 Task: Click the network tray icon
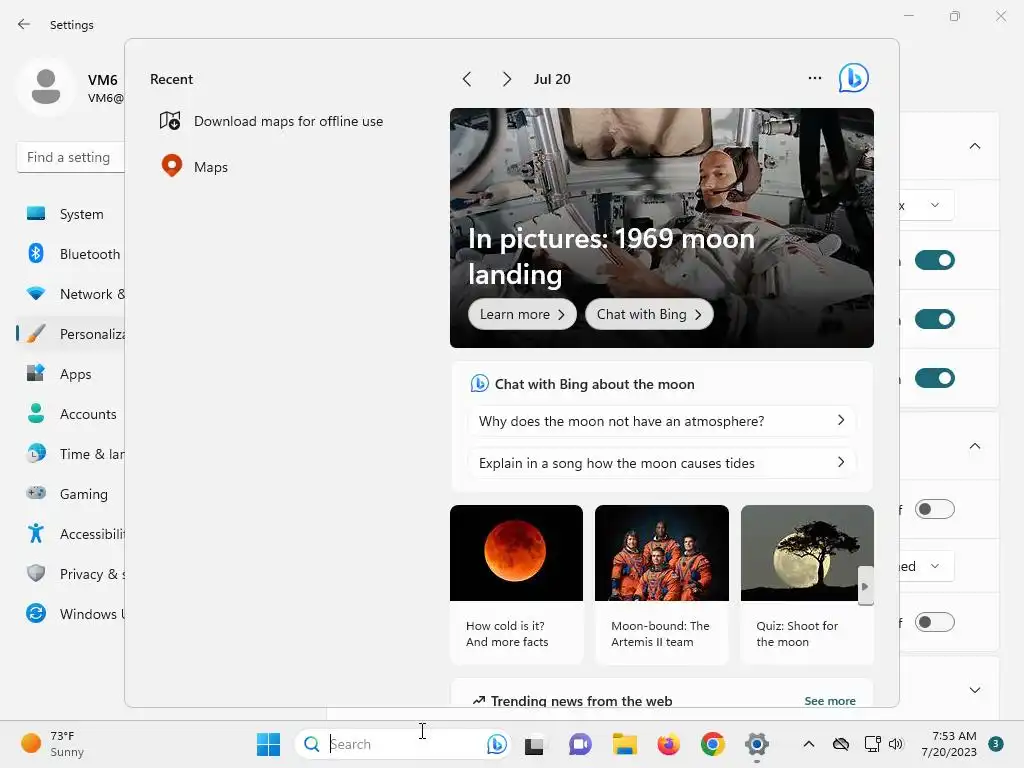(872, 744)
